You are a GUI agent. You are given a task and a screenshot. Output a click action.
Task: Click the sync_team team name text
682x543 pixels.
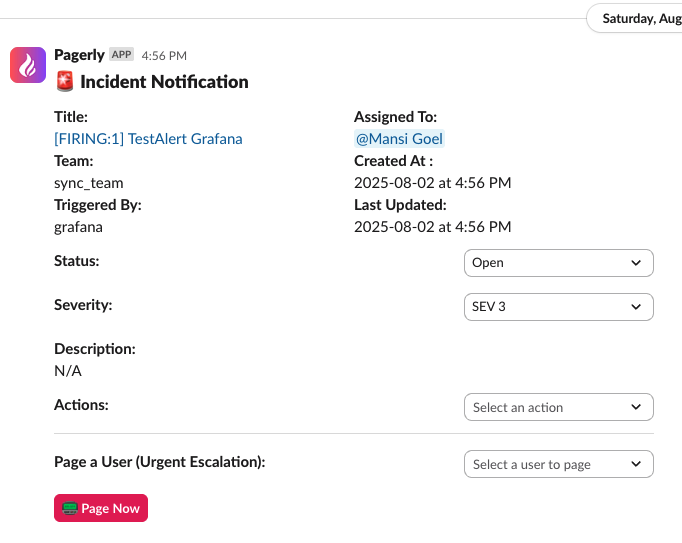(88, 183)
